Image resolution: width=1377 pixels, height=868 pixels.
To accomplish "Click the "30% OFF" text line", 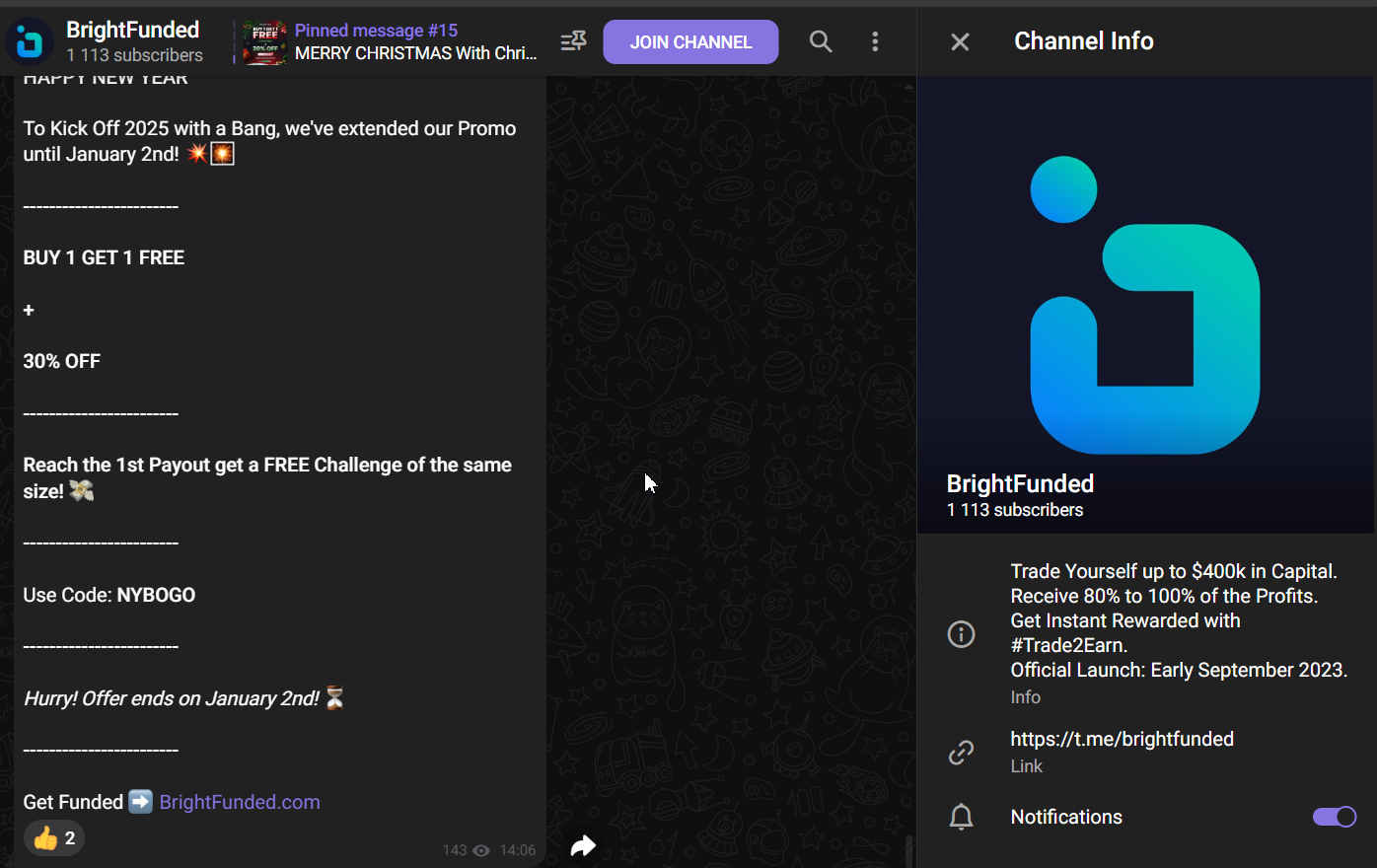I will (62, 361).
